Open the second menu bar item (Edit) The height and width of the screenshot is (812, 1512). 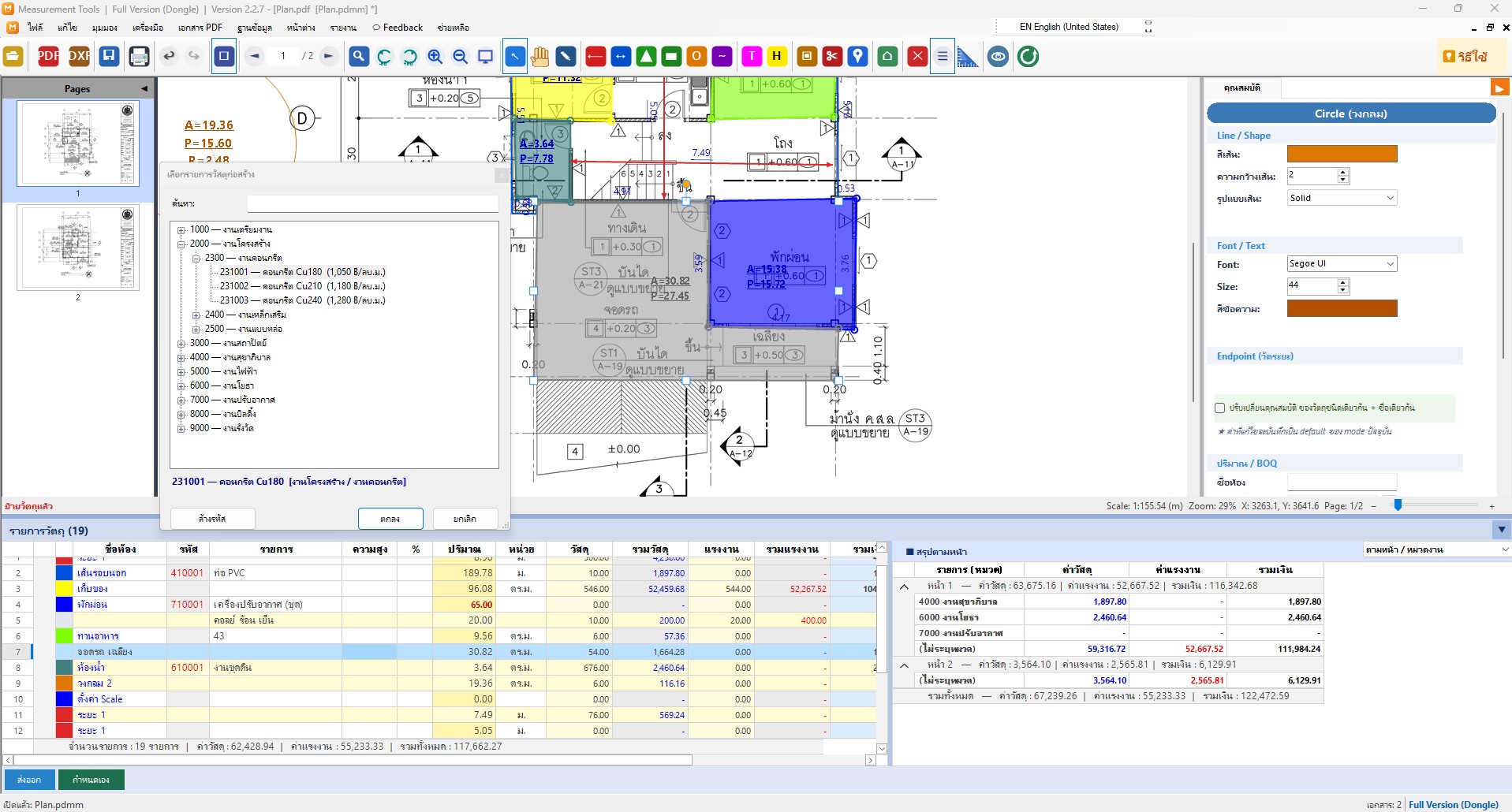pos(68,28)
